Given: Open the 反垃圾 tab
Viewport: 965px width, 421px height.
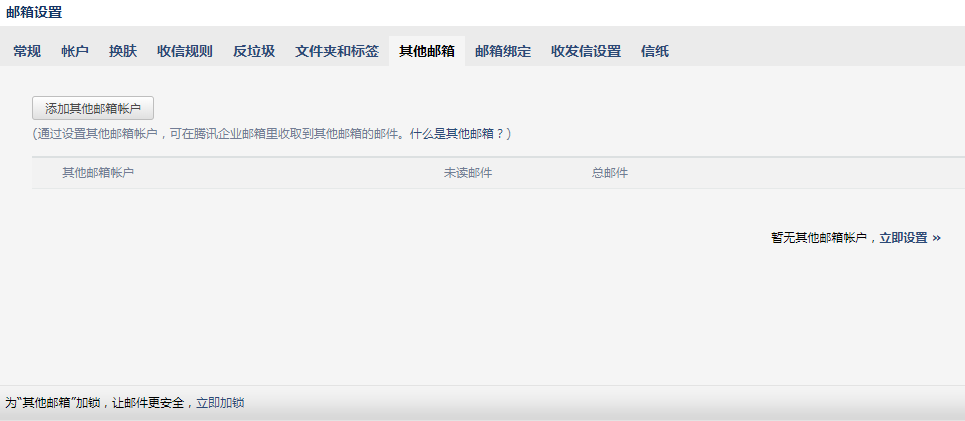Looking at the screenshot, I should point(254,51).
